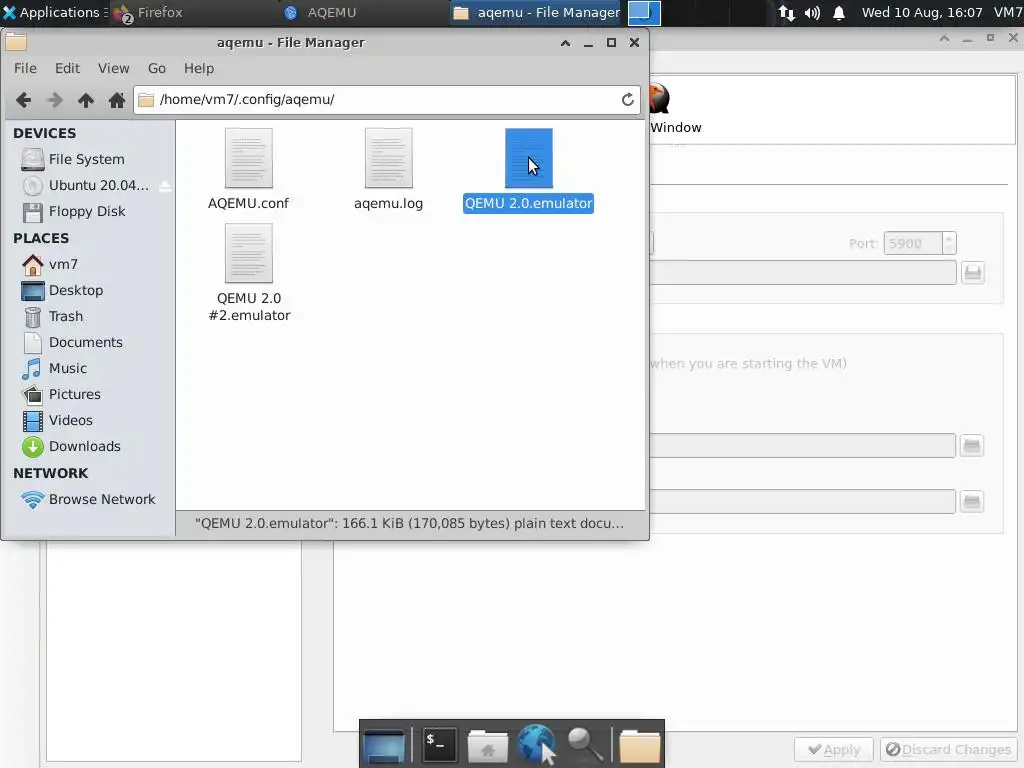Click the DEVICES sidebar heading
The height and width of the screenshot is (768, 1024).
(x=44, y=133)
